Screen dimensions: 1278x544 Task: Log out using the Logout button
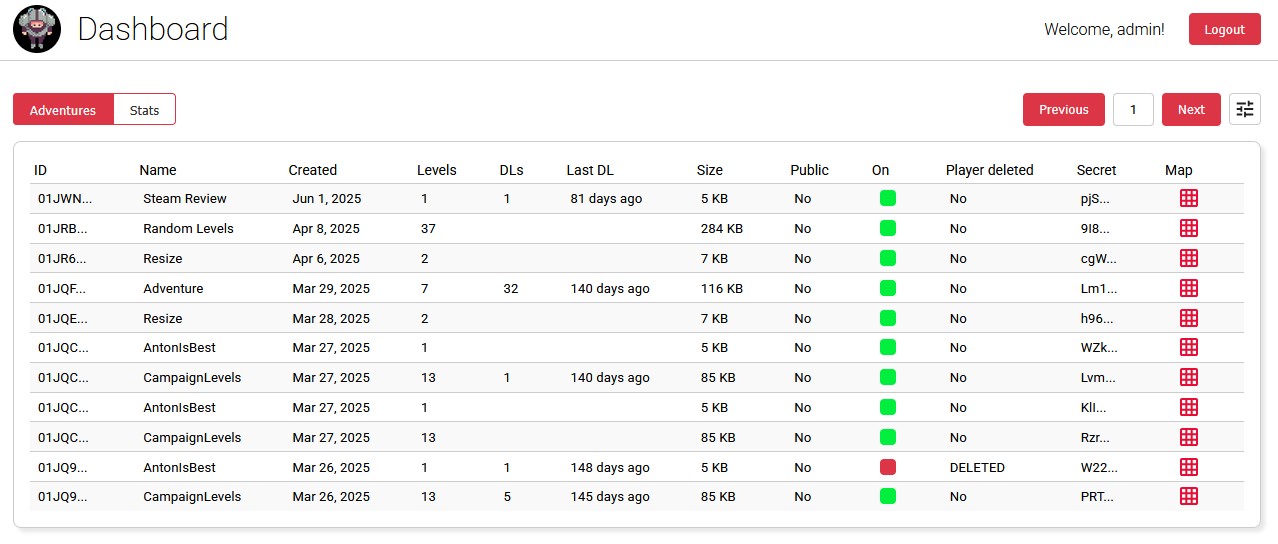pos(1224,29)
